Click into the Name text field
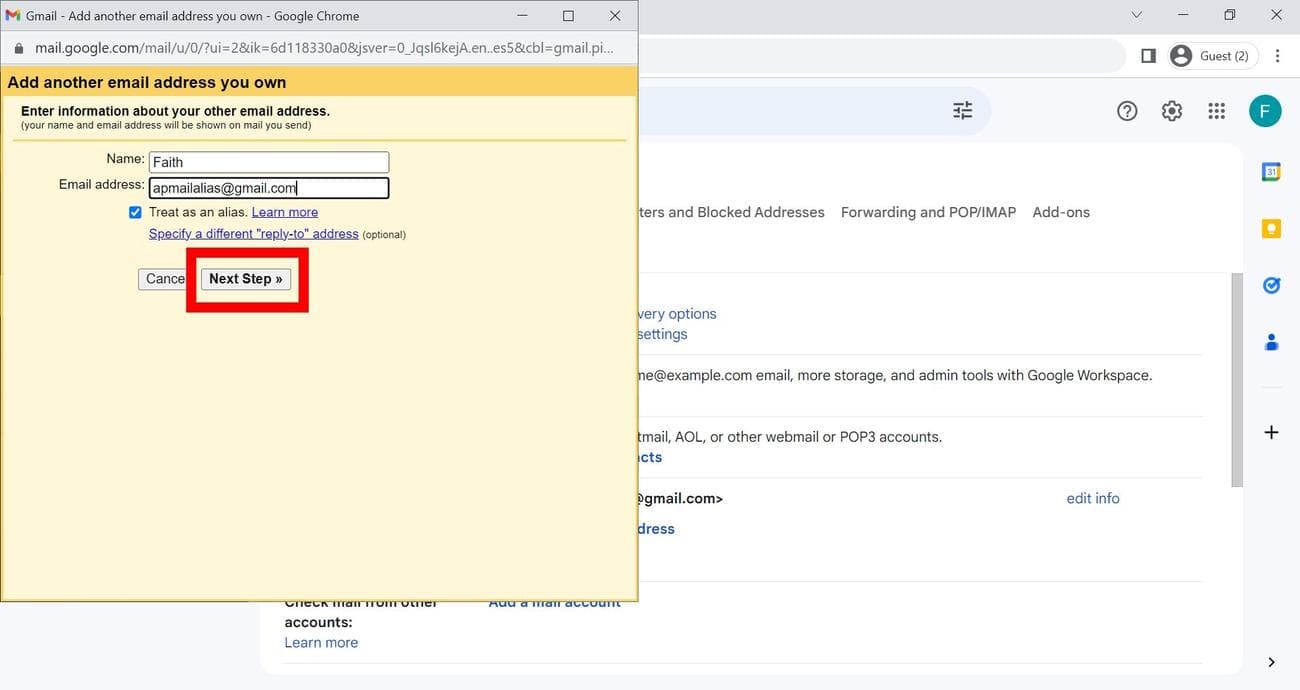1300x690 pixels. (x=268, y=162)
